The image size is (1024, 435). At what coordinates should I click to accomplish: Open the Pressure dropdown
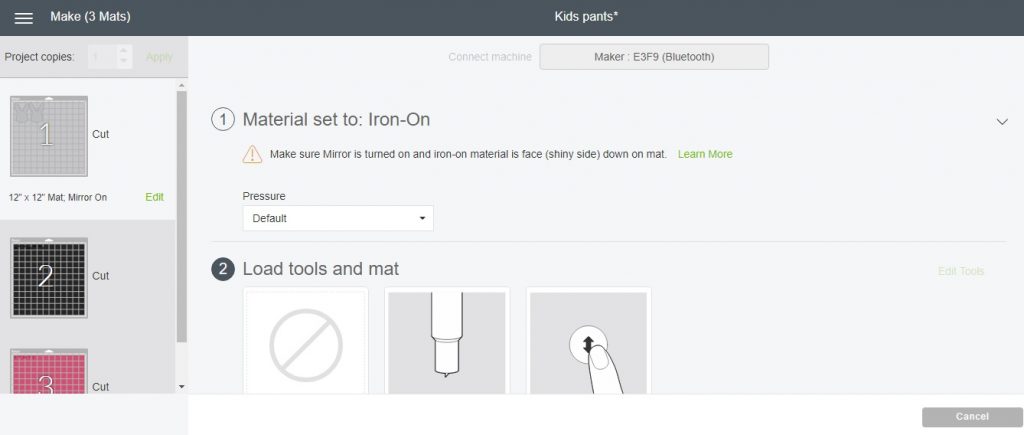(x=338, y=218)
